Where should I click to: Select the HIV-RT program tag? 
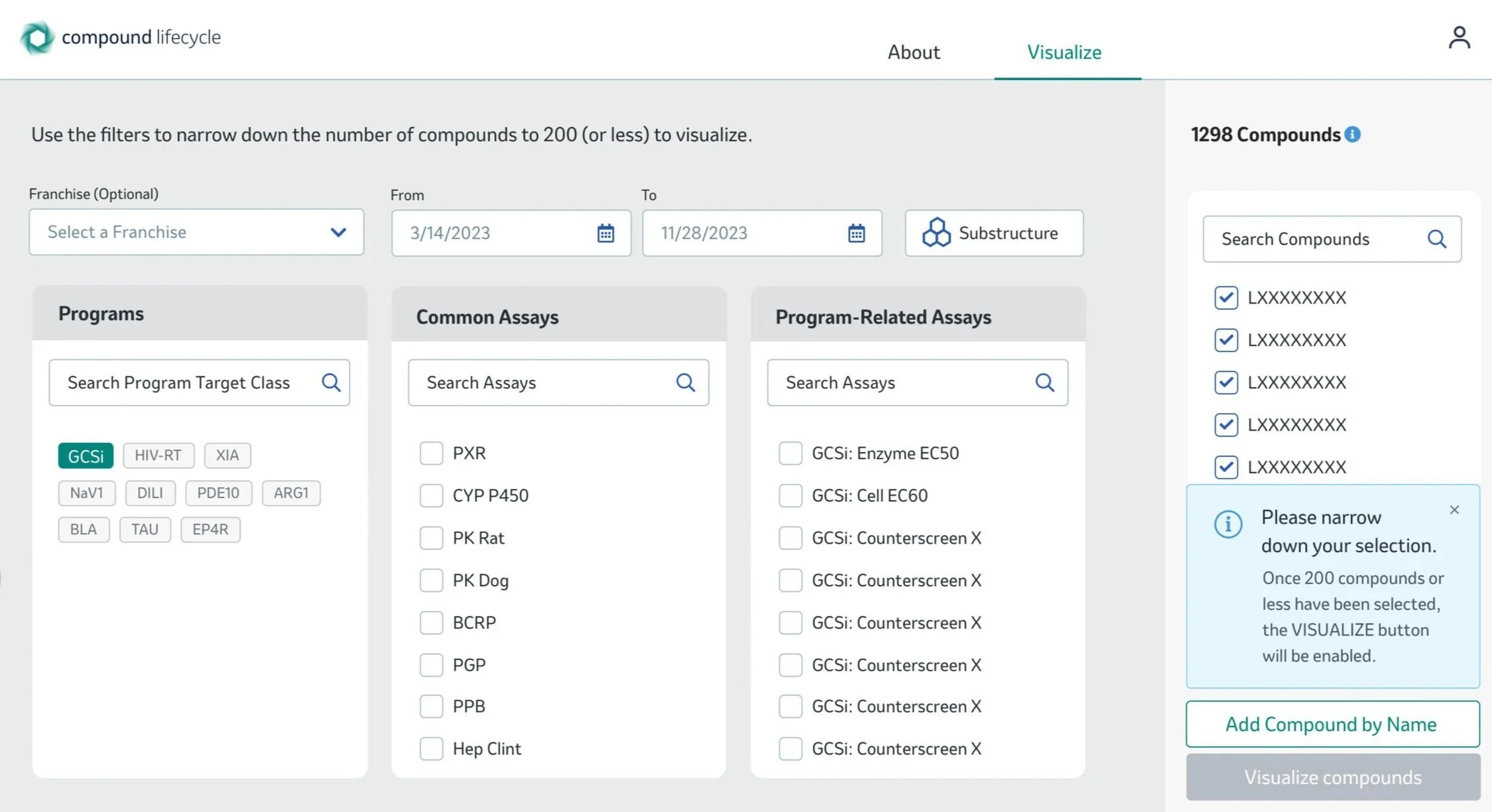coord(158,455)
